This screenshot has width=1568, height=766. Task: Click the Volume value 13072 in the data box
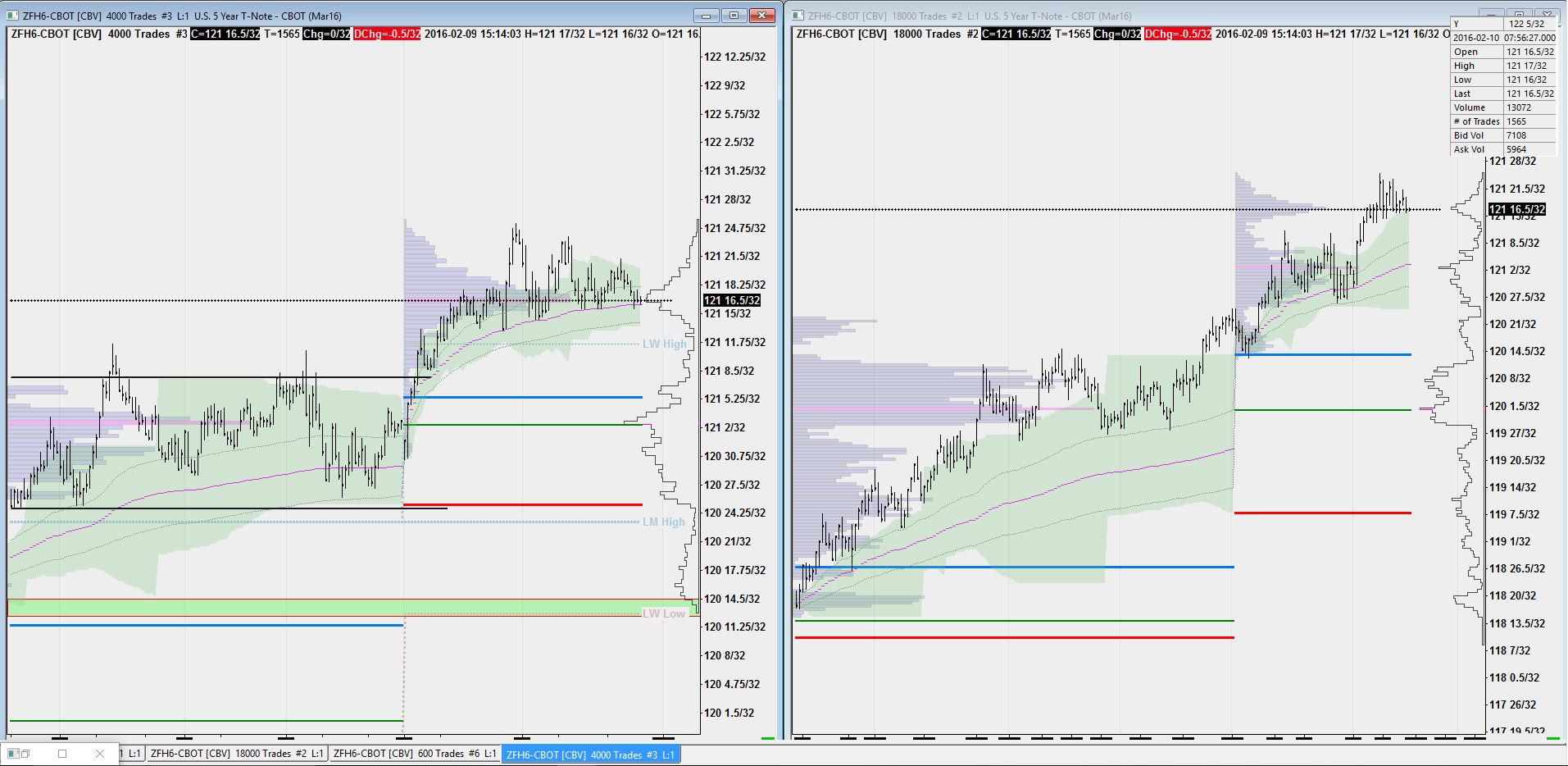tap(1518, 107)
